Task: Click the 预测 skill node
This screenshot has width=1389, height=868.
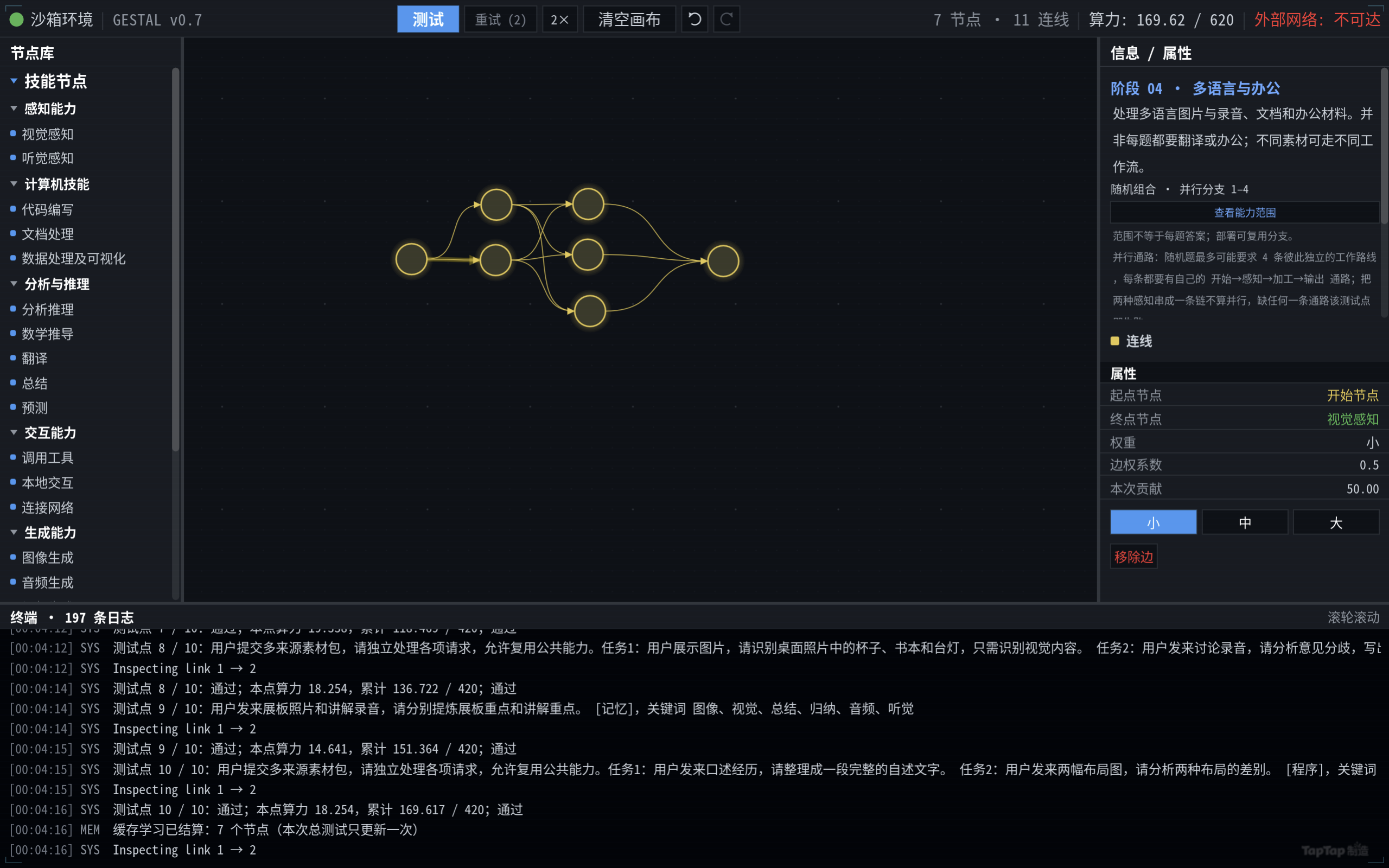Action: tap(34, 407)
